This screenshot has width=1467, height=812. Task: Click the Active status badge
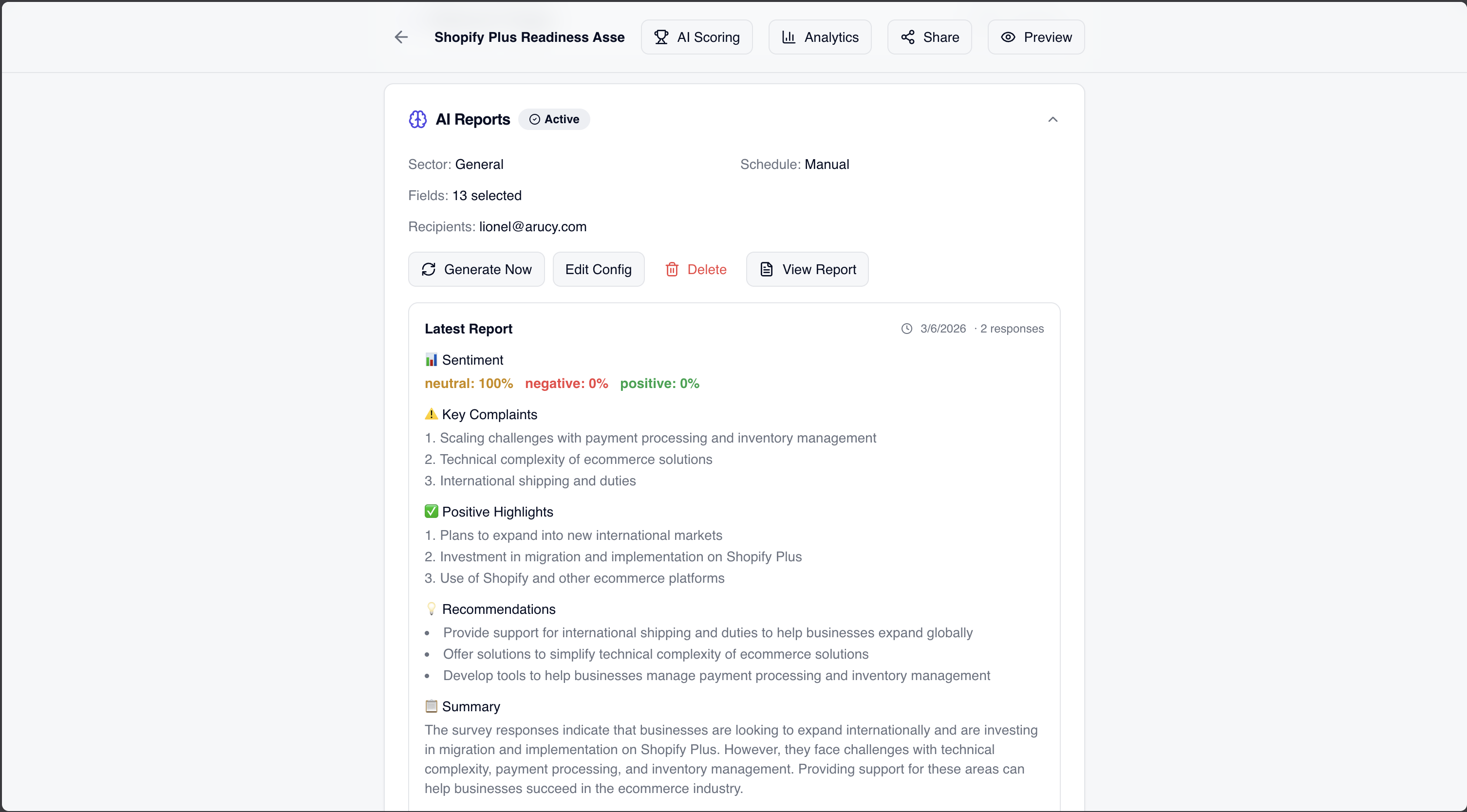pyautogui.click(x=554, y=119)
